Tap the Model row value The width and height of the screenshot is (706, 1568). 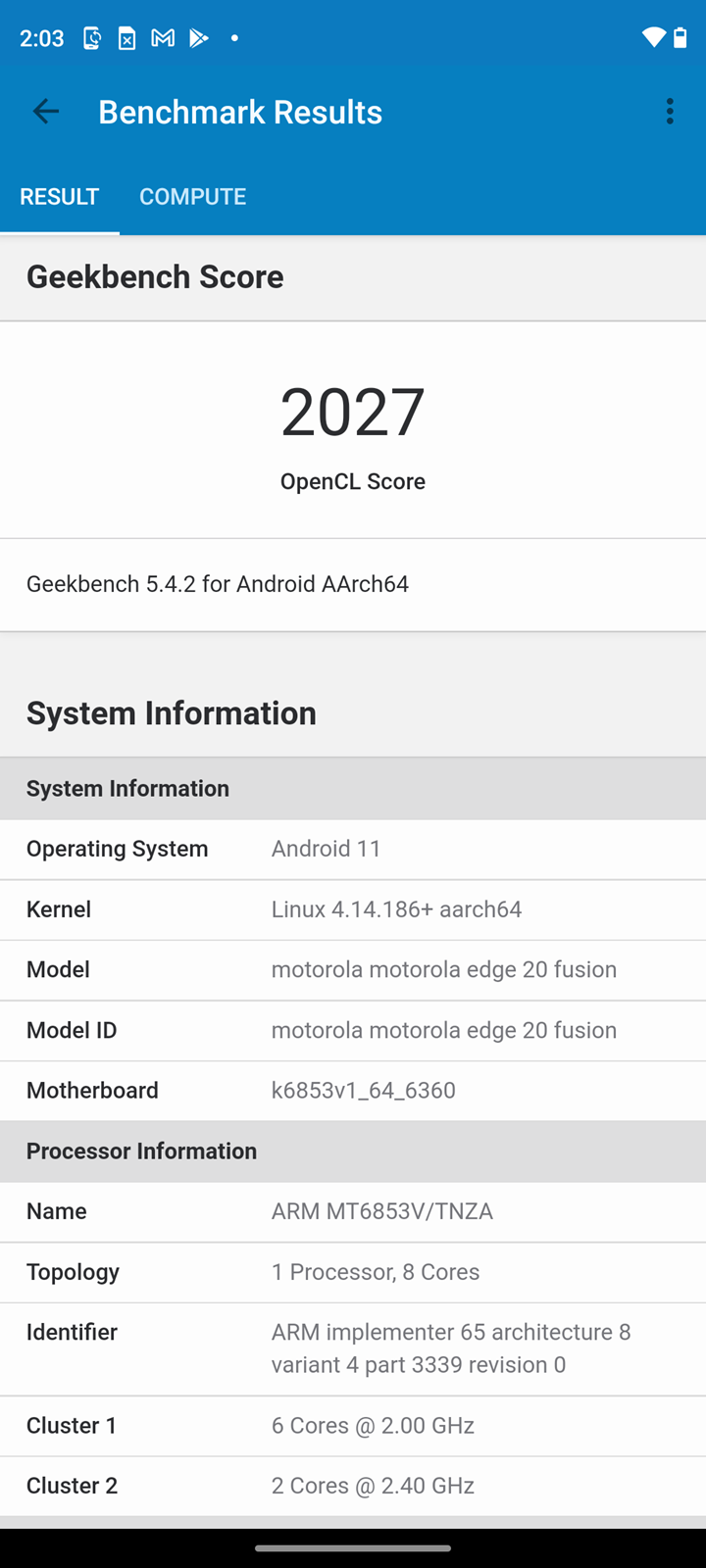point(444,969)
